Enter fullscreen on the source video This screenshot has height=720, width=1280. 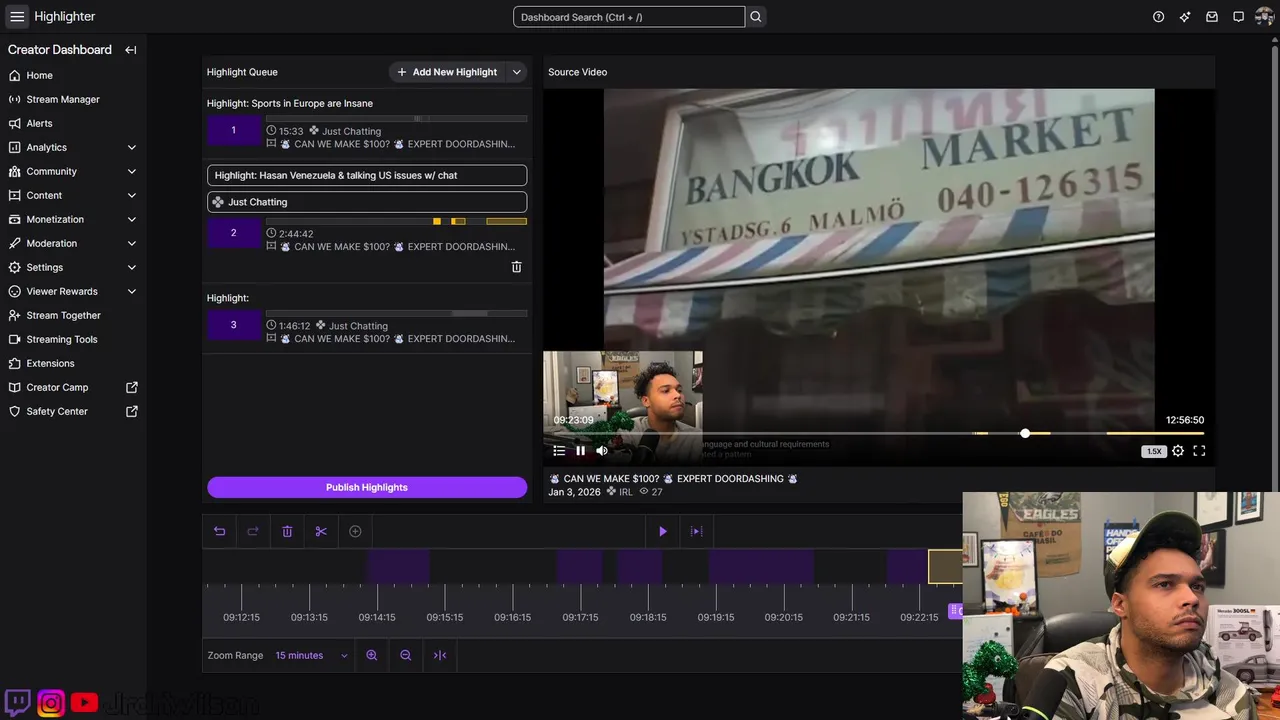pos(1199,451)
